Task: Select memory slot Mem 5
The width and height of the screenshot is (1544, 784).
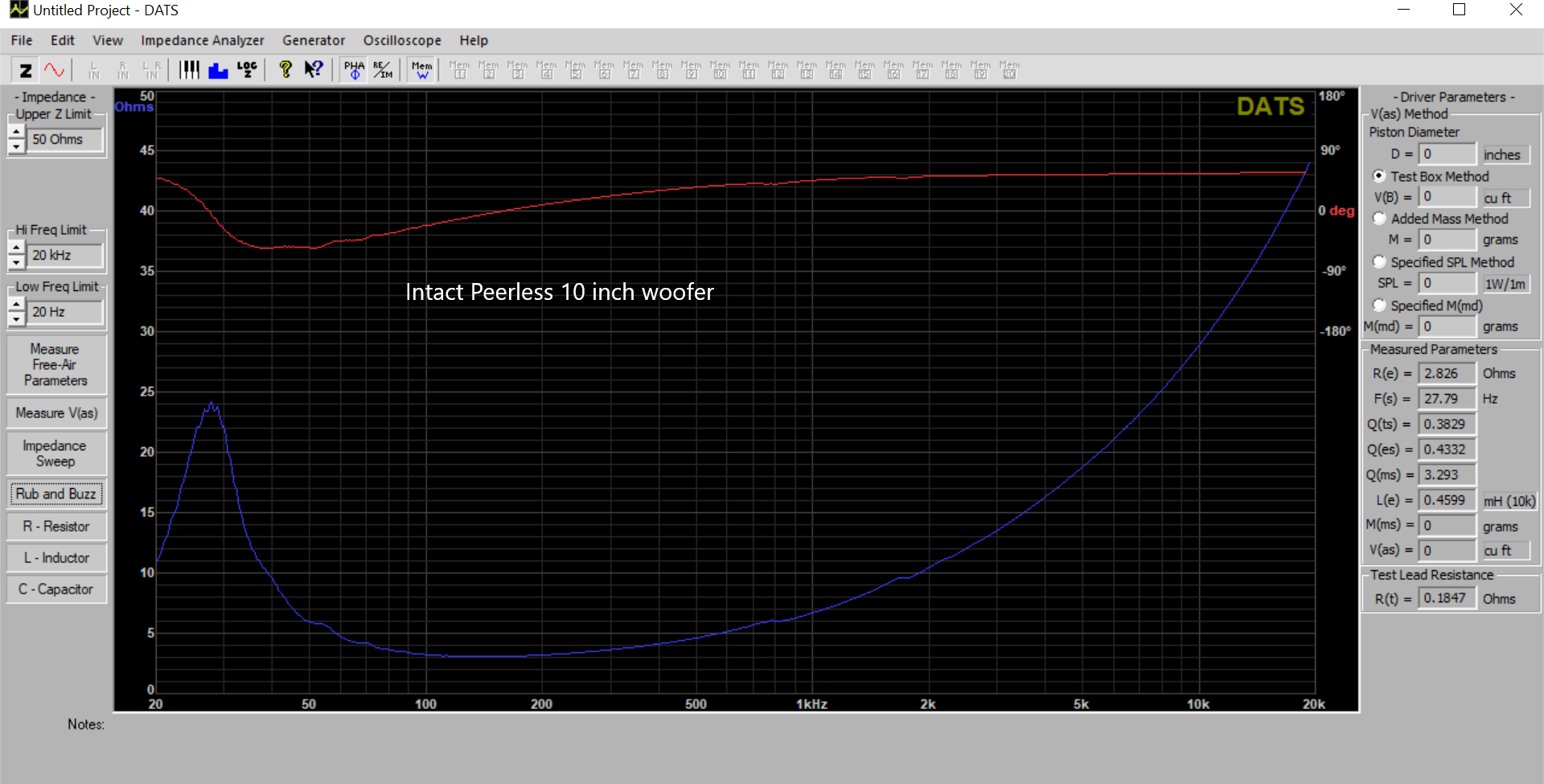Action: 575,70
